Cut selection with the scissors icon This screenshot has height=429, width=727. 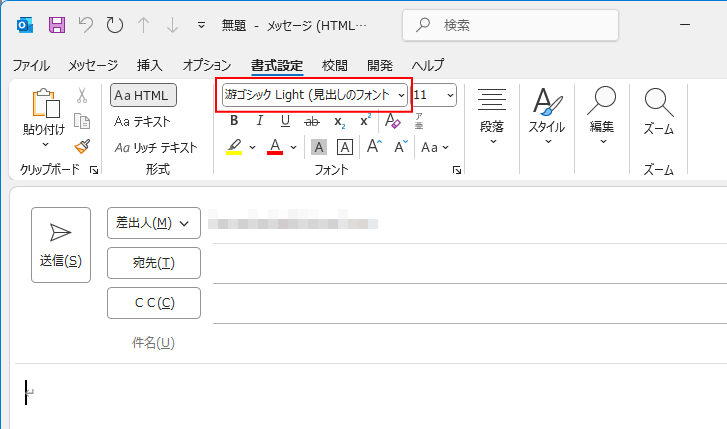click(82, 96)
